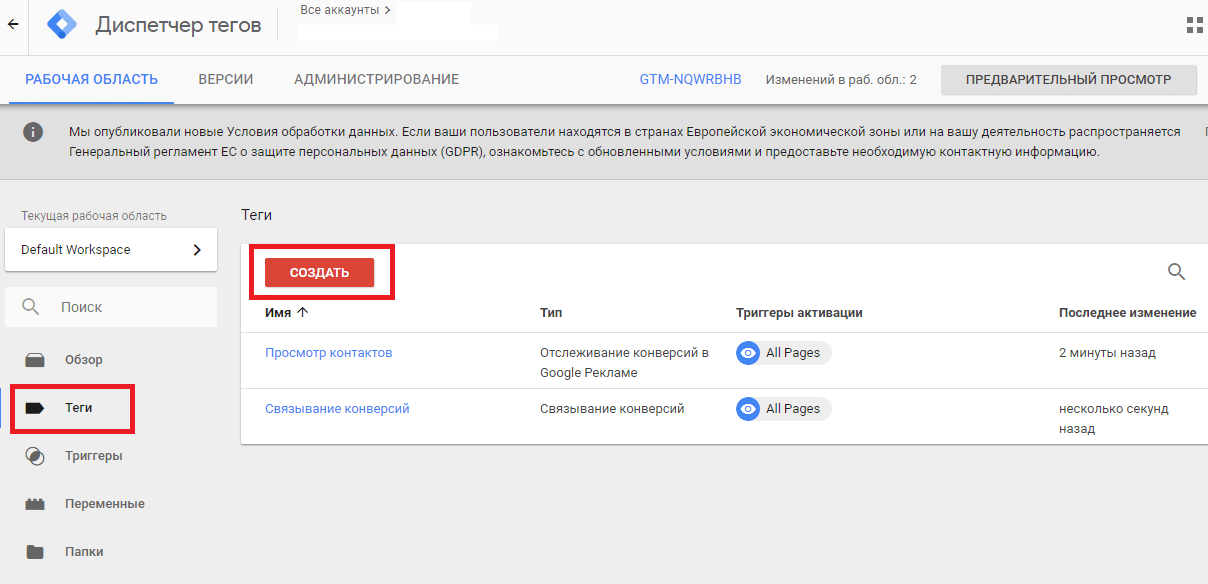Open the Просмотр контактов tag

click(x=328, y=353)
